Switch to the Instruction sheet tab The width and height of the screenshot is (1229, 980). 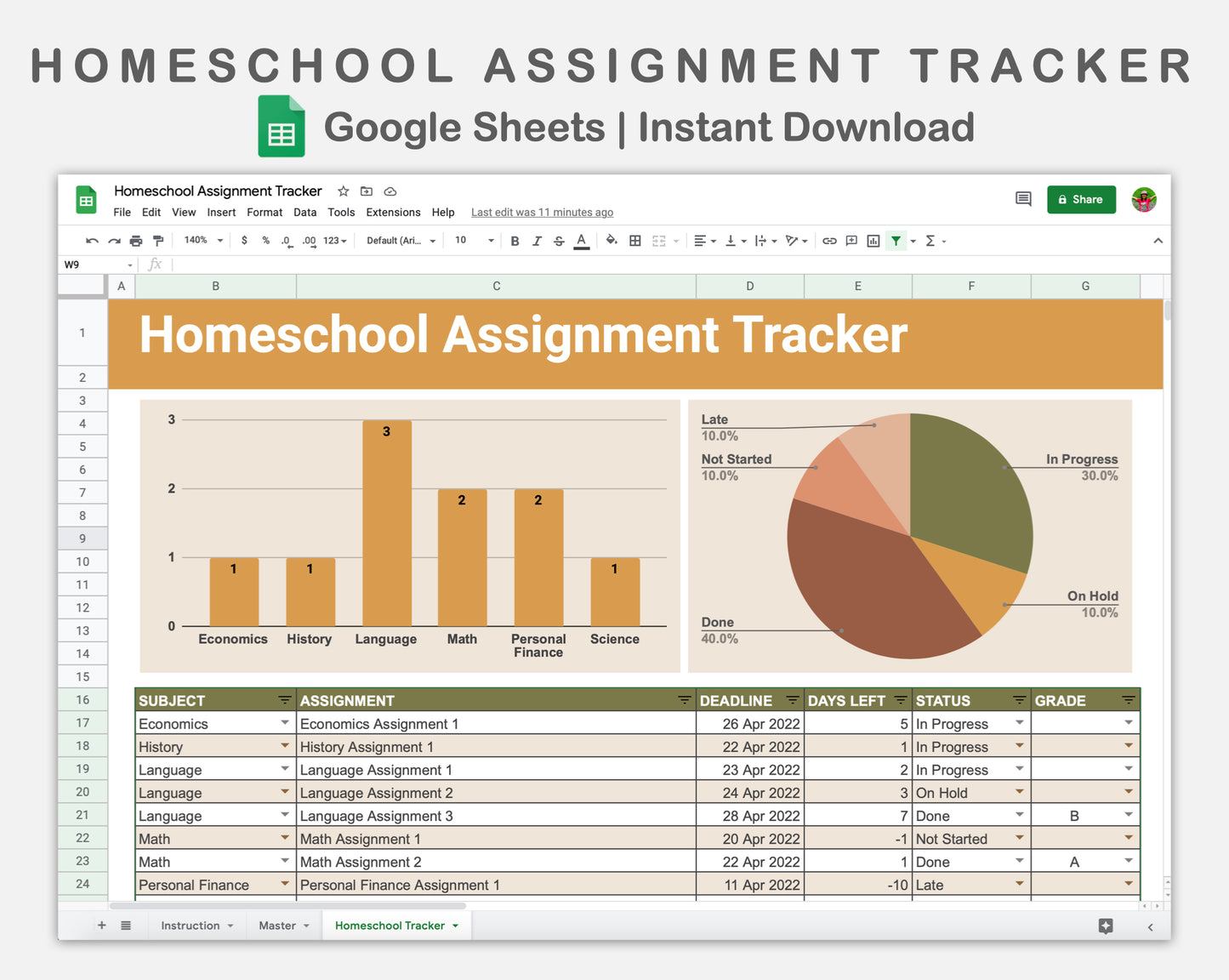(191, 926)
